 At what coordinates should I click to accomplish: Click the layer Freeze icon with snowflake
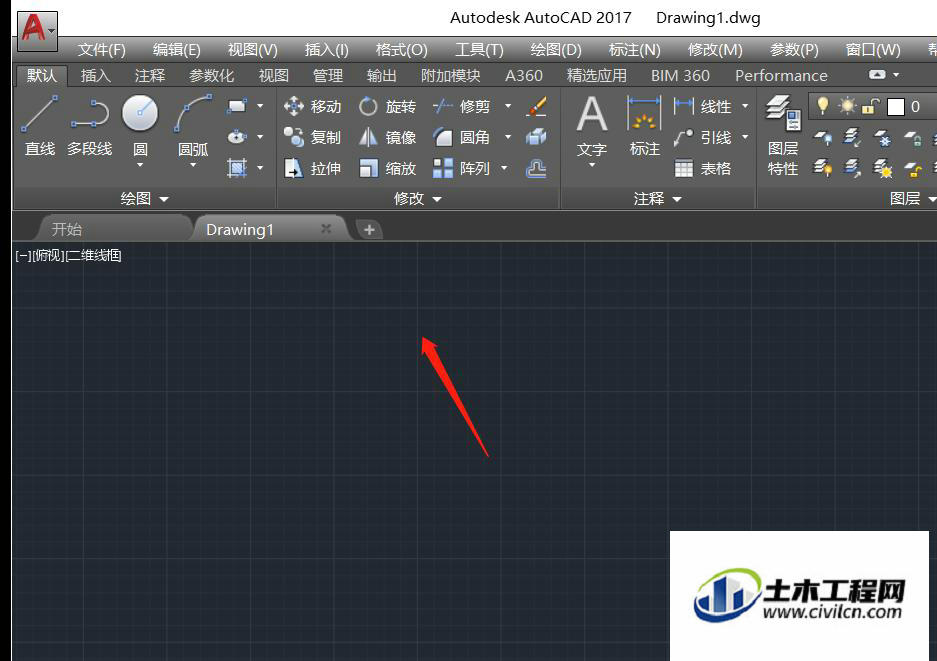tap(882, 138)
